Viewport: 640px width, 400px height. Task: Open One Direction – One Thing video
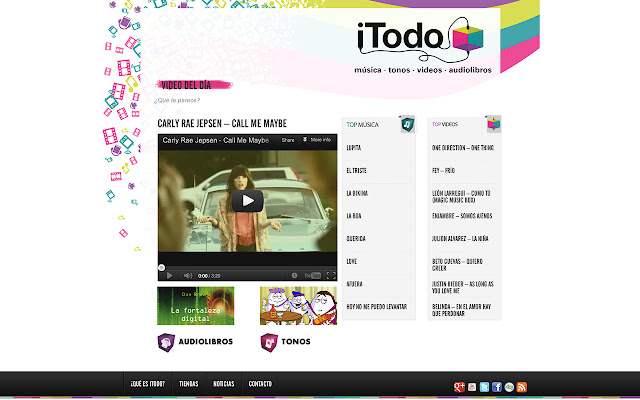click(x=463, y=148)
